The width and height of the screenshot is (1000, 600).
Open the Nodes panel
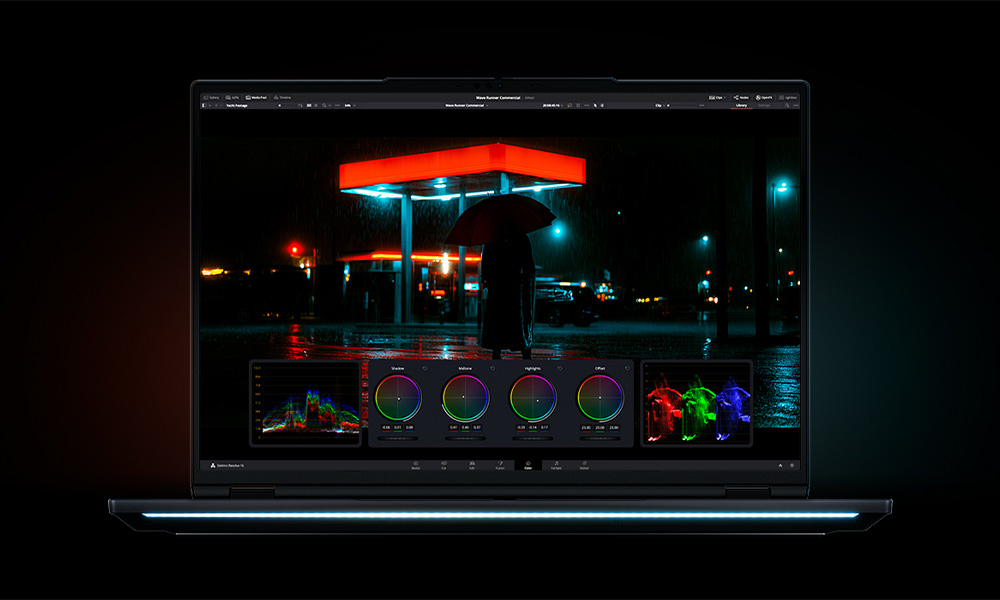click(741, 98)
